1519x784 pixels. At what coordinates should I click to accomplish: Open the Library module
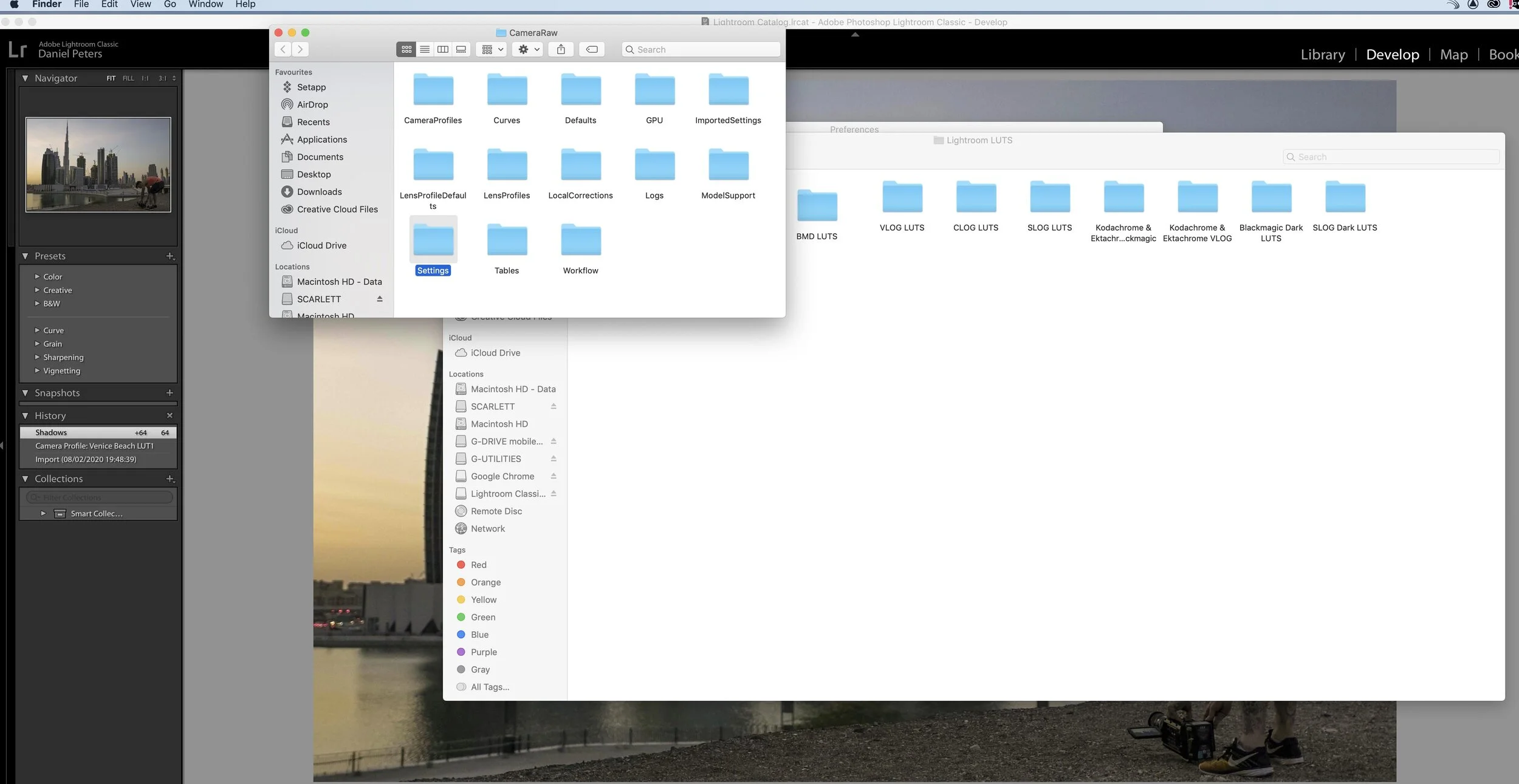[x=1322, y=55]
